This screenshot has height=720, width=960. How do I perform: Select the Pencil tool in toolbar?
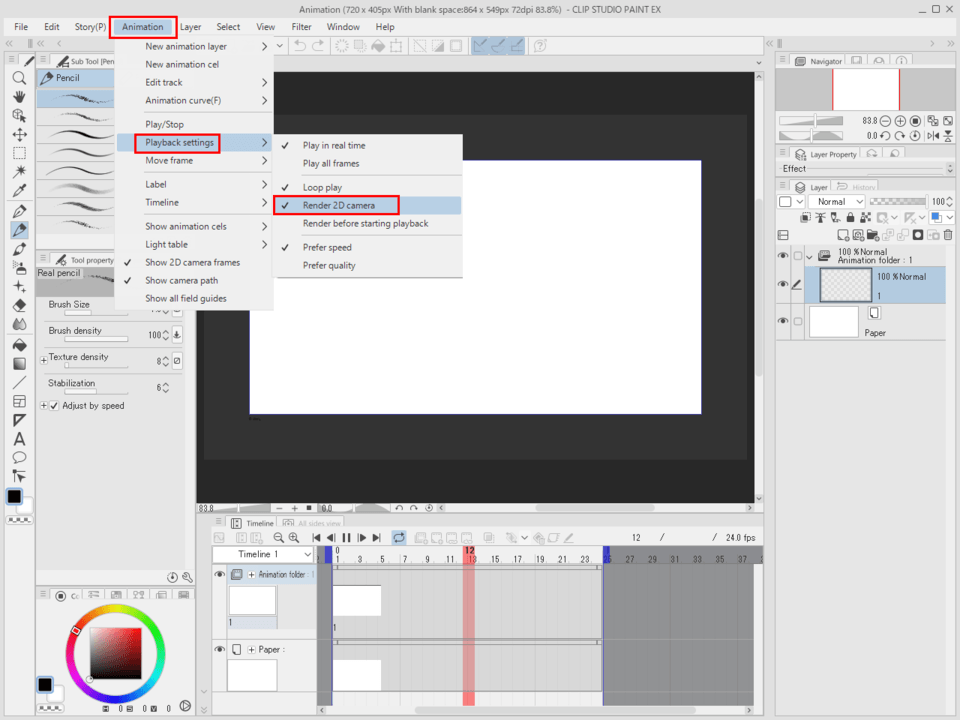coord(19,230)
